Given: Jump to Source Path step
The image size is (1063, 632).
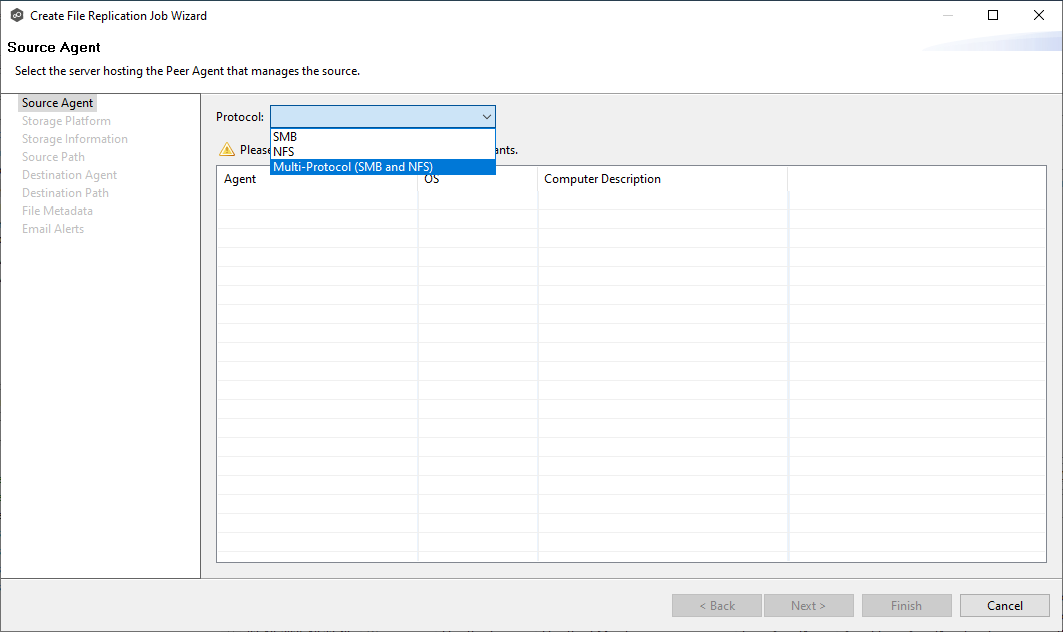Looking at the screenshot, I should [53, 157].
